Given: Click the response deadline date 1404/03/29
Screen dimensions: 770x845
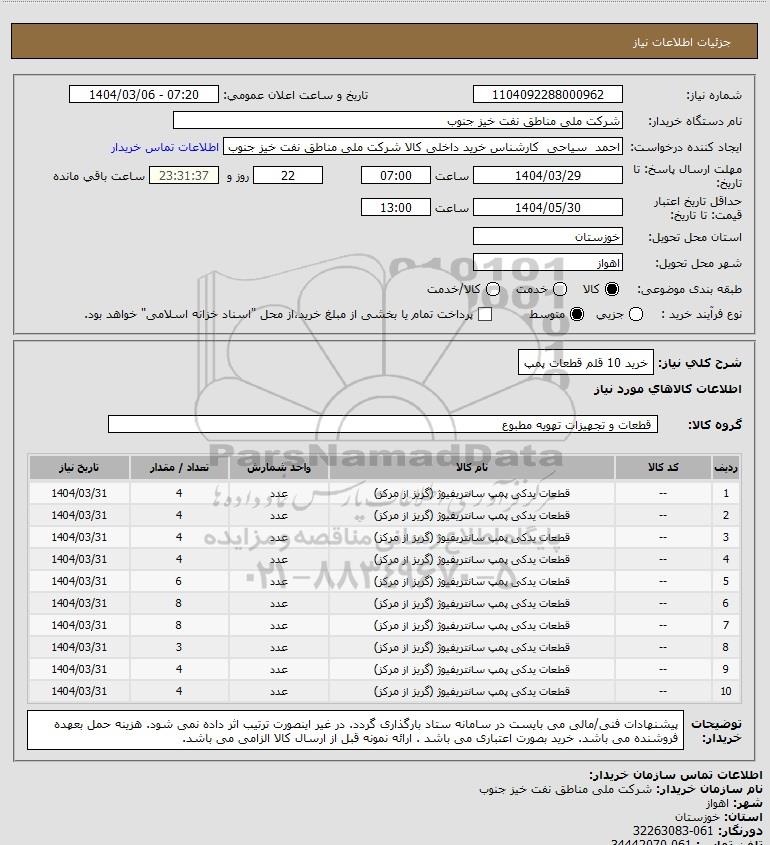Looking at the screenshot, I should coord(547,175).
